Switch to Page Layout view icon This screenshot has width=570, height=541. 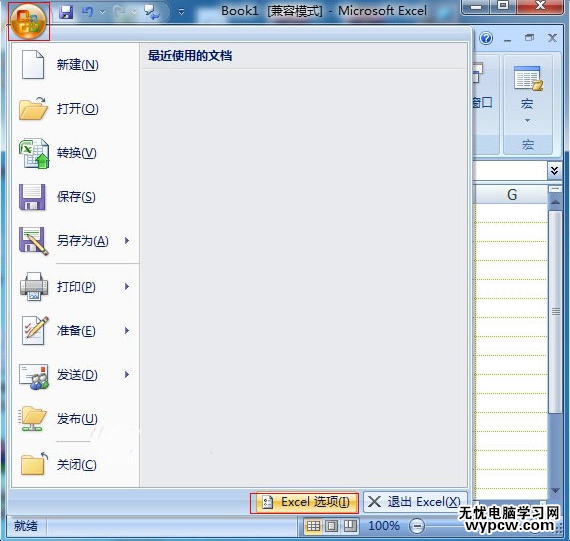(331, 526)
